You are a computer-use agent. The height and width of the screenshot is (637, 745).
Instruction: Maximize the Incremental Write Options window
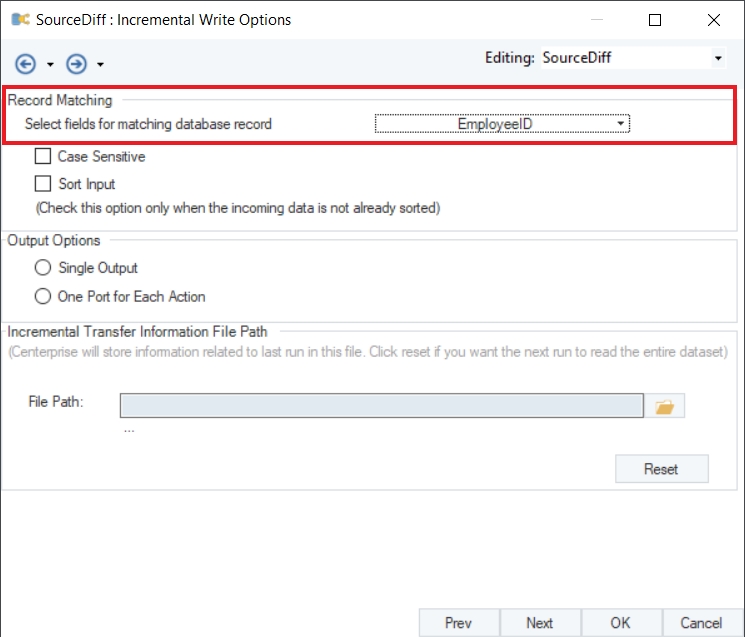655,19
